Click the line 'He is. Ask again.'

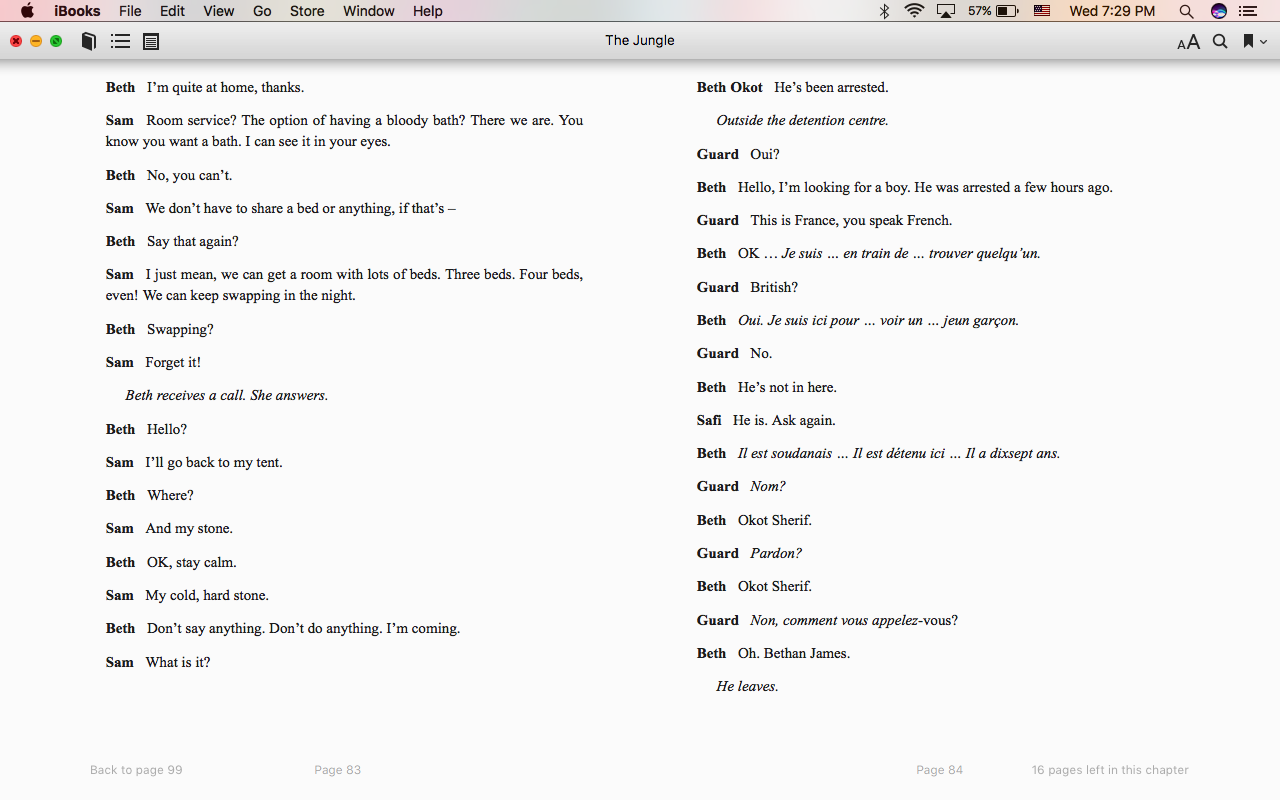coord(784,421)
